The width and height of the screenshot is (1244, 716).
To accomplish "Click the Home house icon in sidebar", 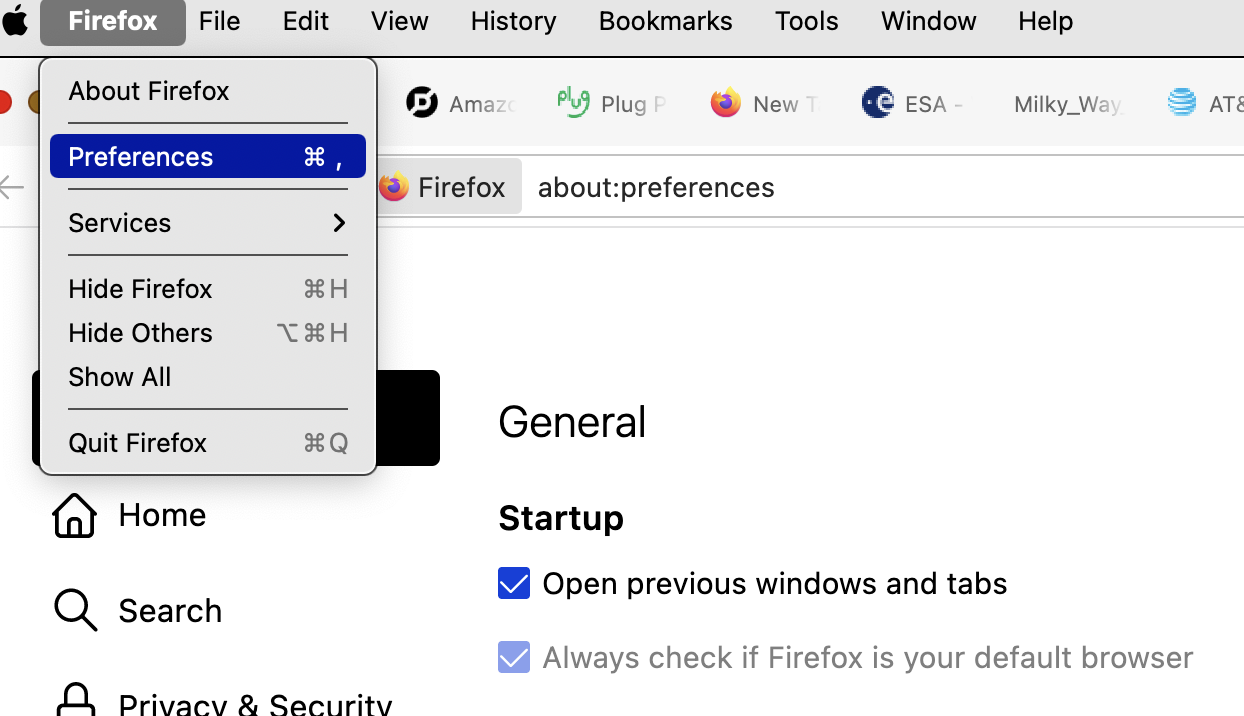I will [75, 515].
